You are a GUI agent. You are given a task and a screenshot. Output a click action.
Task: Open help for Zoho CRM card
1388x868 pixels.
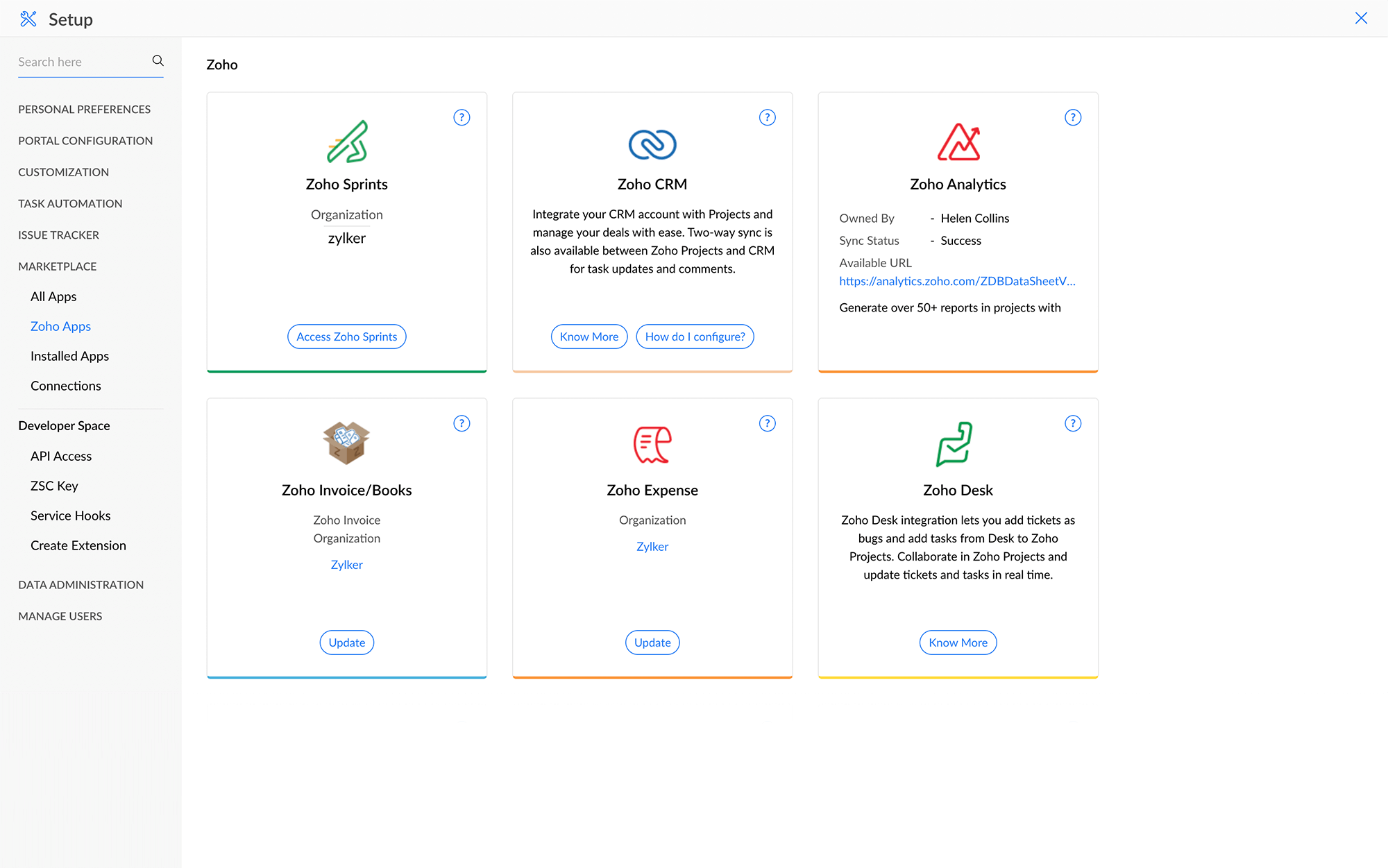pyautogui.click(x=767, y=117)
